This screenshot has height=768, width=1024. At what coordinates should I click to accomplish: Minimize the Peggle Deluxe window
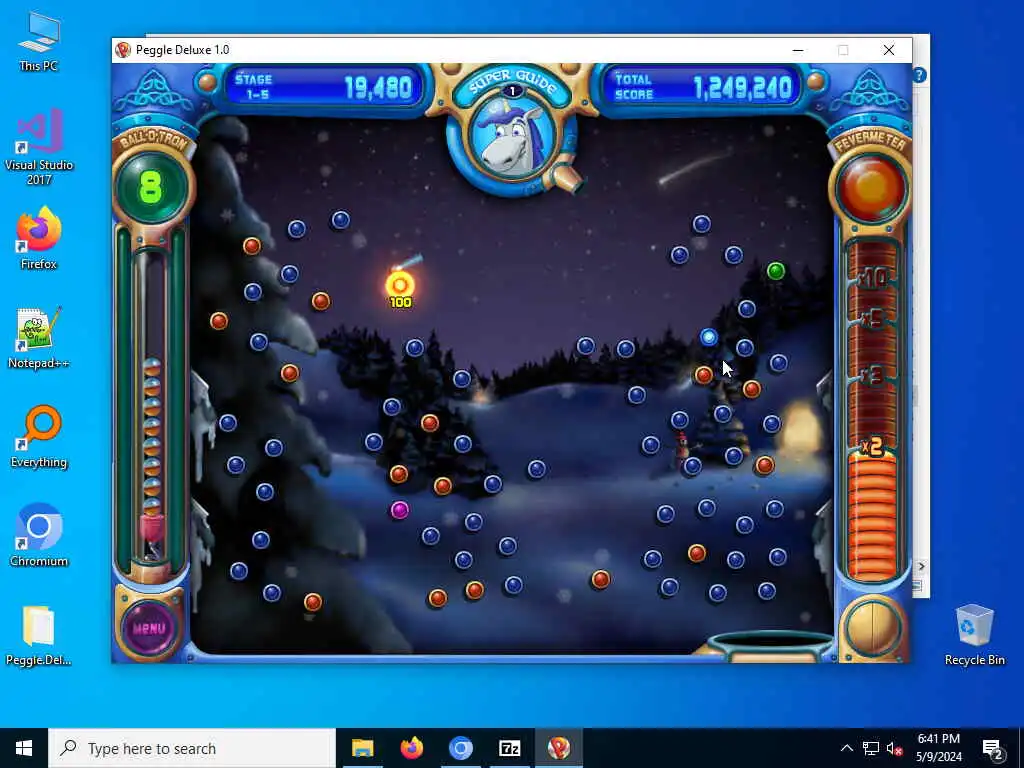click(797, 50)
